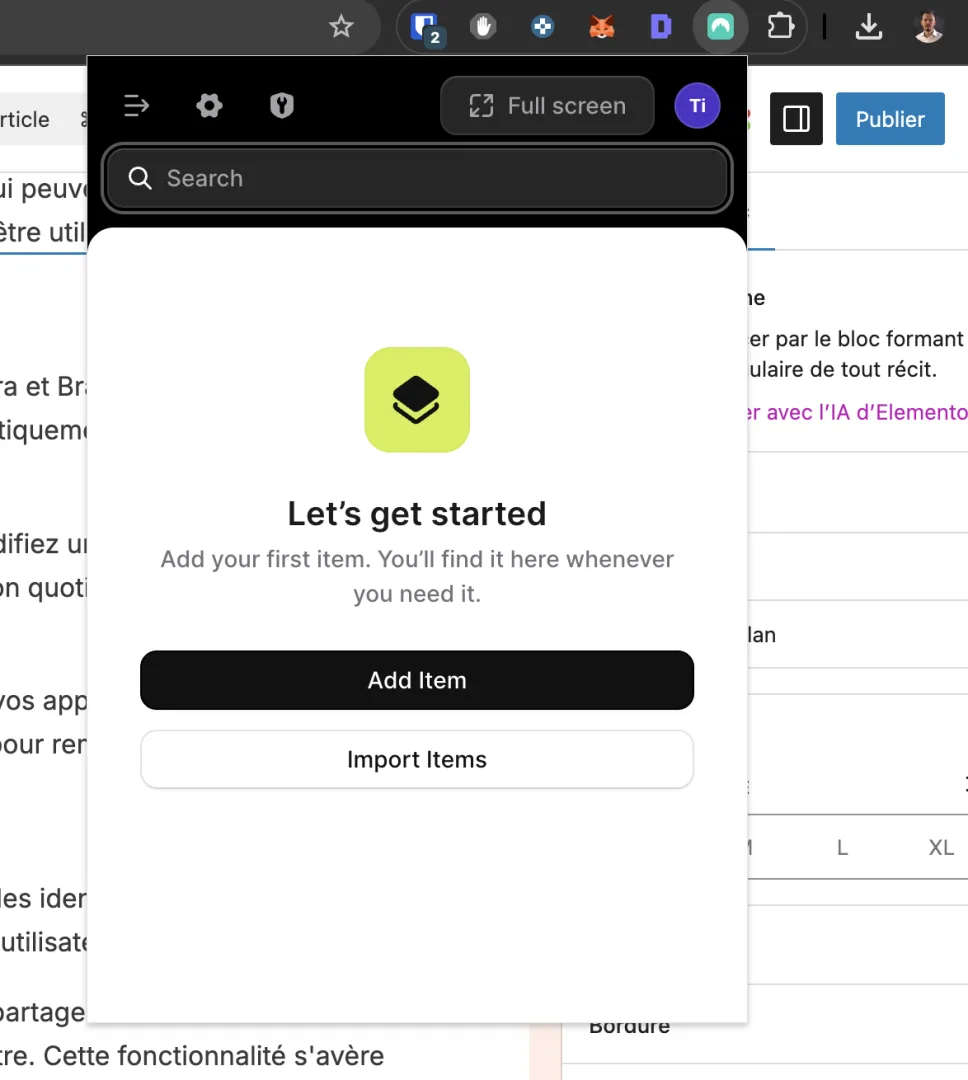Open the Ti account avatar menu
Viewport: 968px width, 1080px height.
pyautogui.click(x=697, y=105)
